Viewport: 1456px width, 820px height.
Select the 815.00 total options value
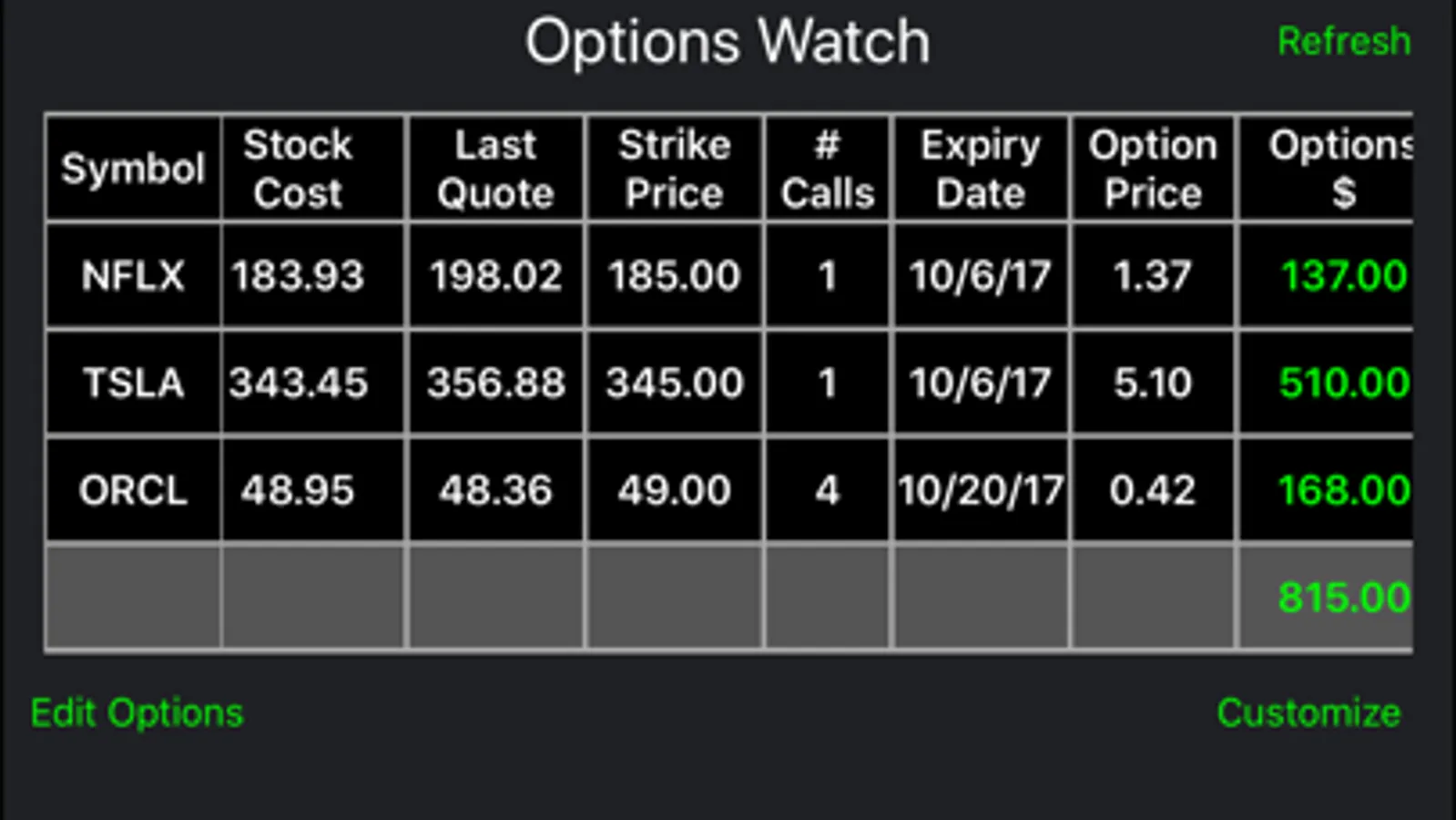click(1344, 598)
